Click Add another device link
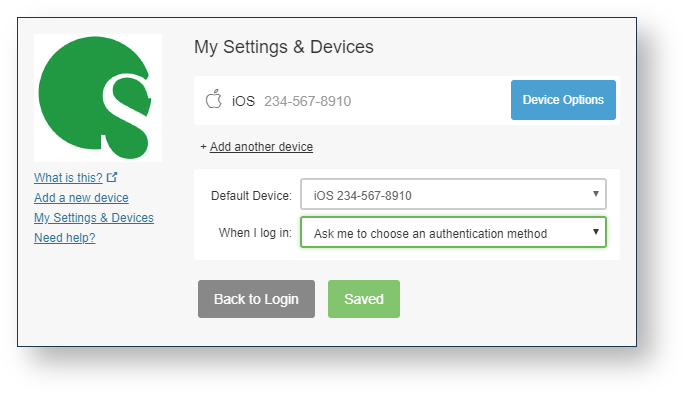685x395 pixels. point(261,147)
